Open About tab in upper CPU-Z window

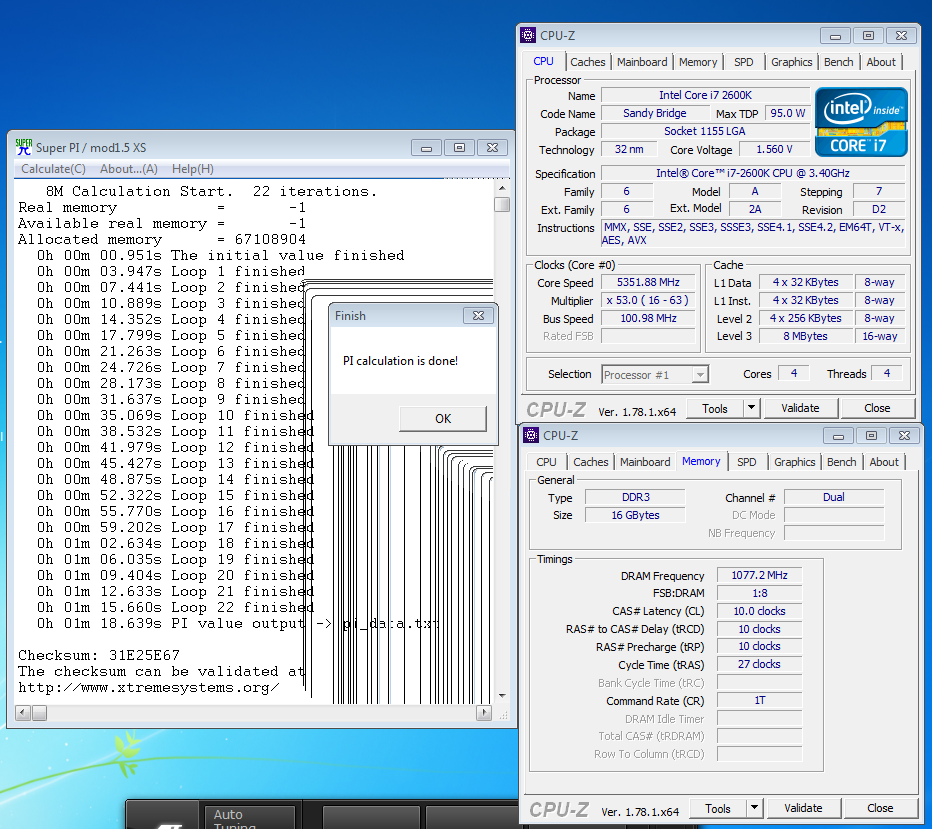880,62
